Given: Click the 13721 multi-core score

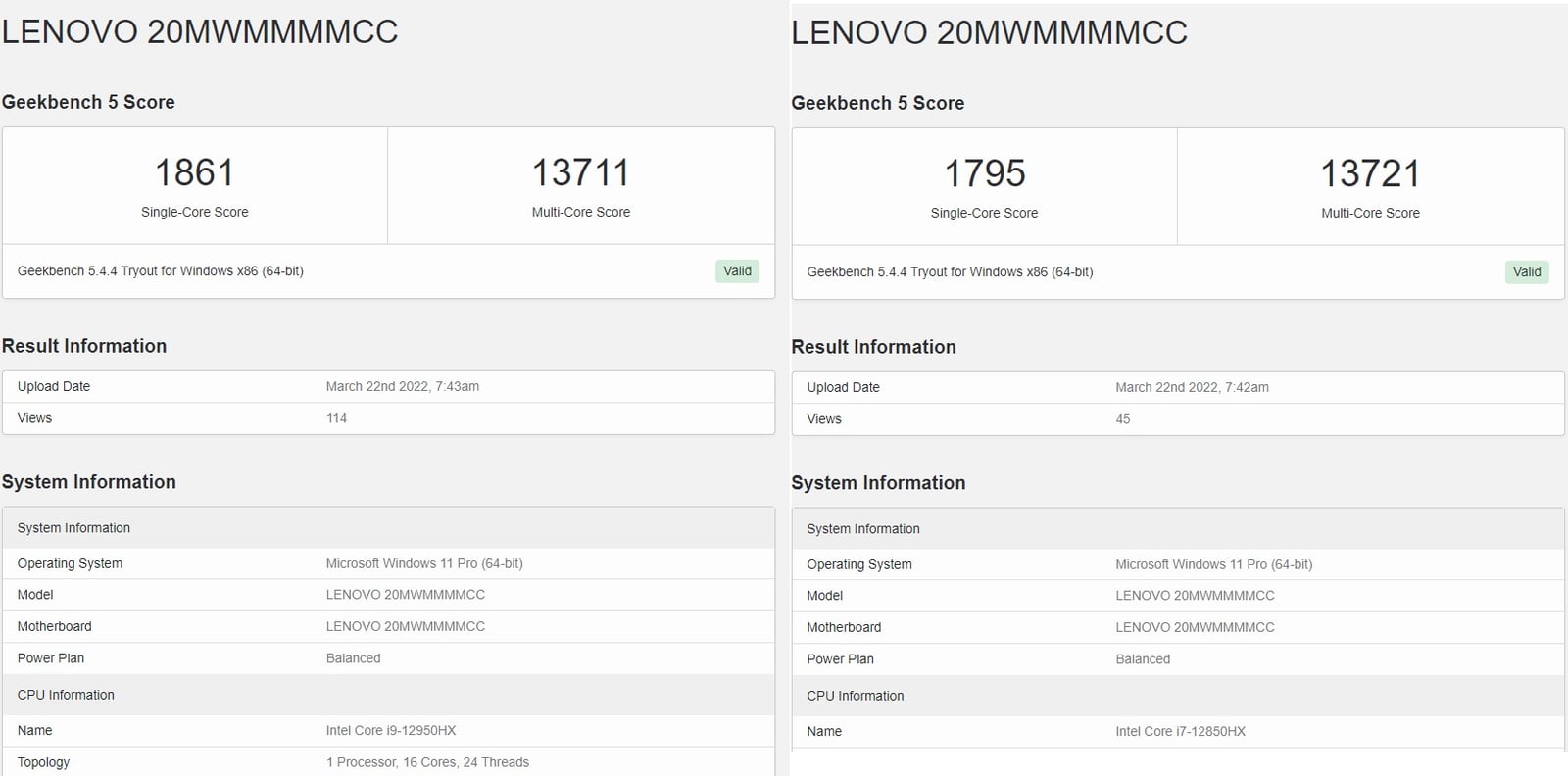Looking at the screenshot, I should click(x=1370, y=174).
